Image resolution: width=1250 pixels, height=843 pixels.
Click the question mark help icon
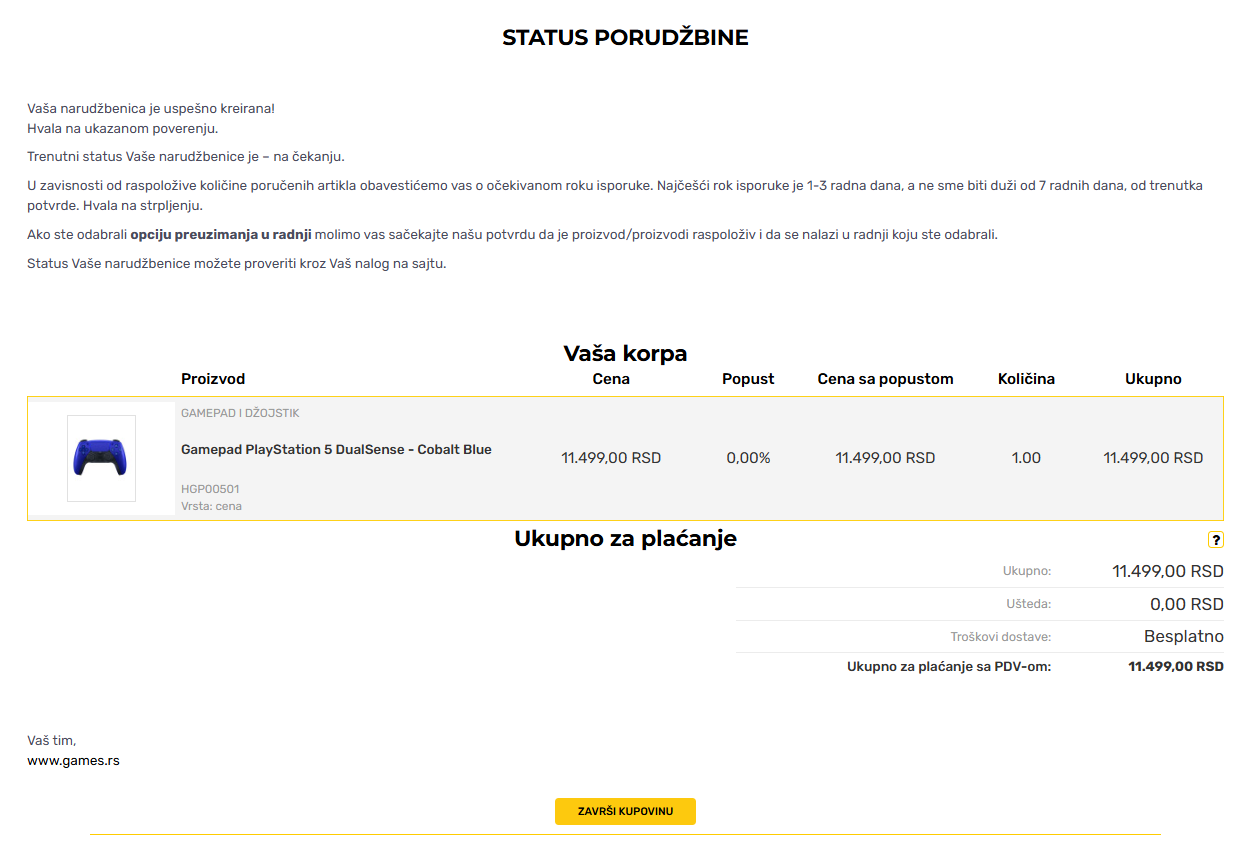[1215, 540]
